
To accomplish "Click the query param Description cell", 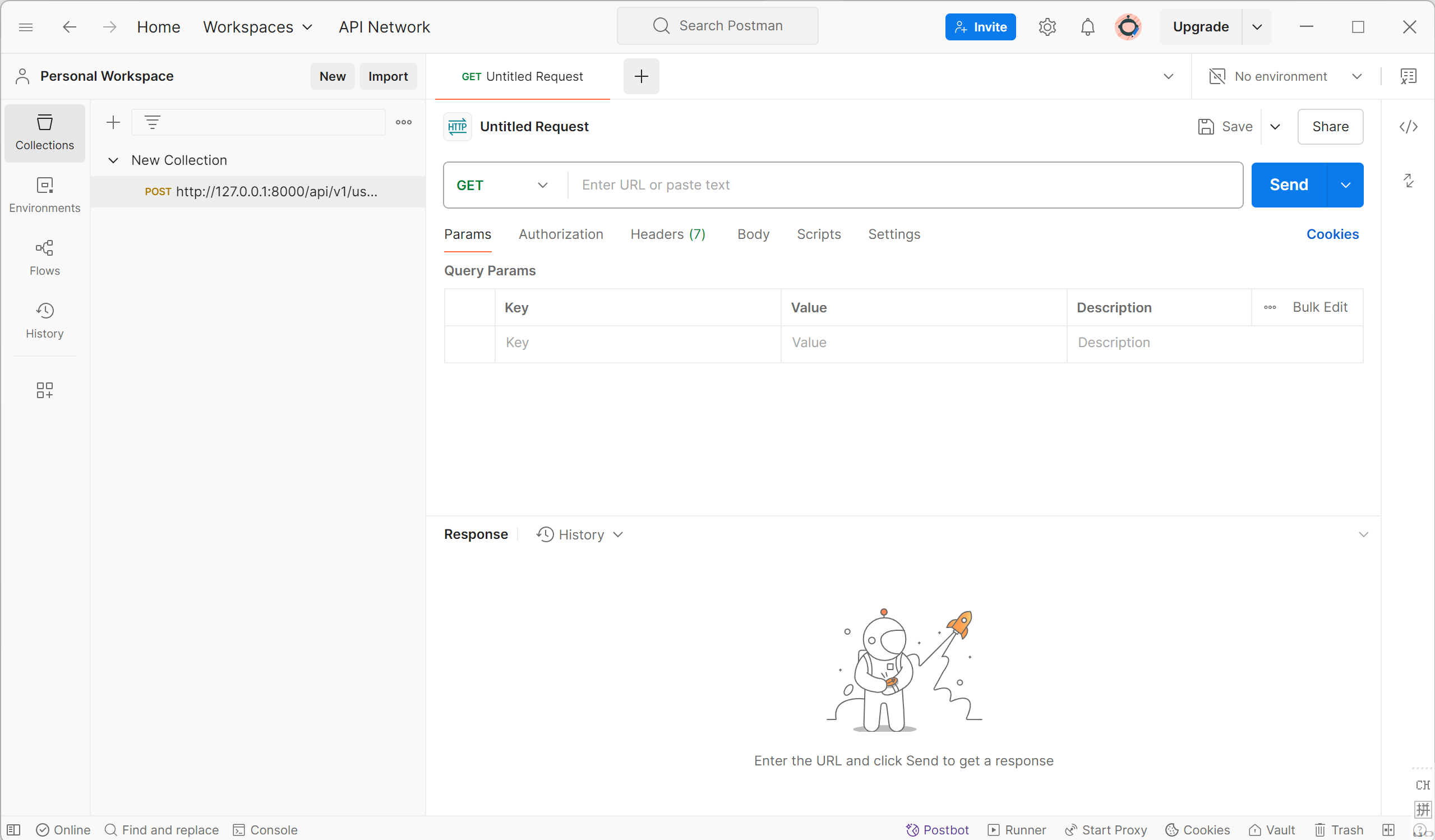I will click(x=1215, y=343).
